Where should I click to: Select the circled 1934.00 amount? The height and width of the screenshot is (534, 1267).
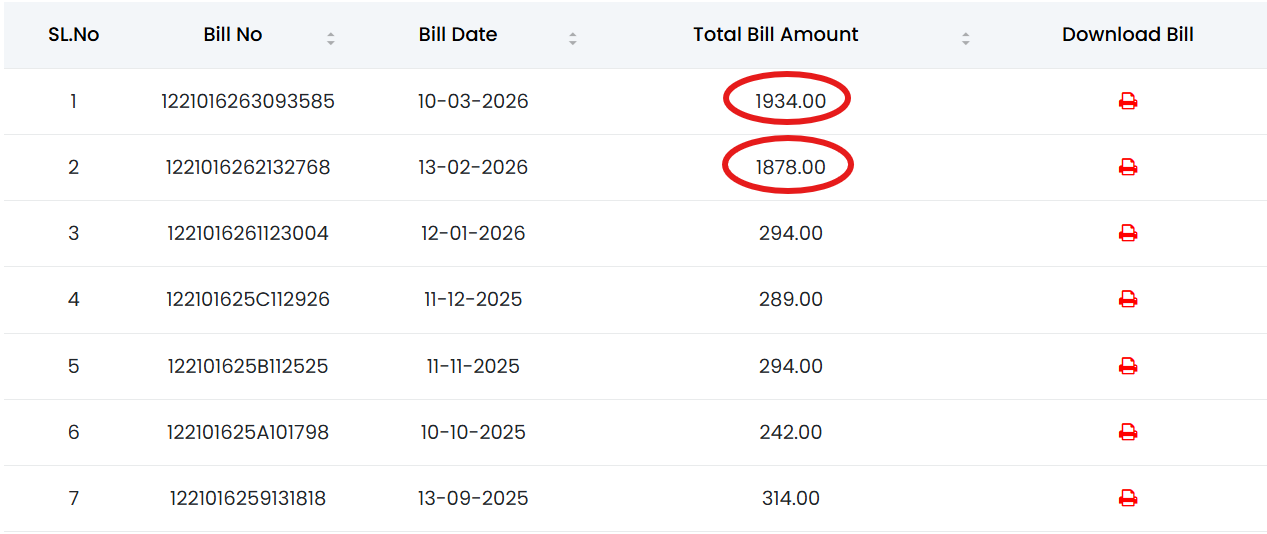pos(789,101)
